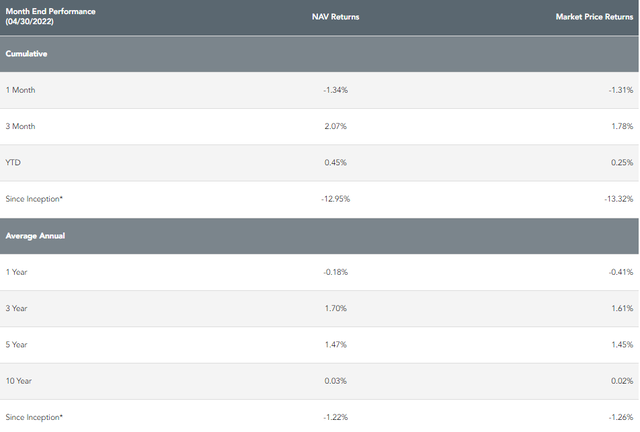Screen dimensions: 640x432
Task: Select the -1.22% annualized inception value
Action: (x=335, y=417)
